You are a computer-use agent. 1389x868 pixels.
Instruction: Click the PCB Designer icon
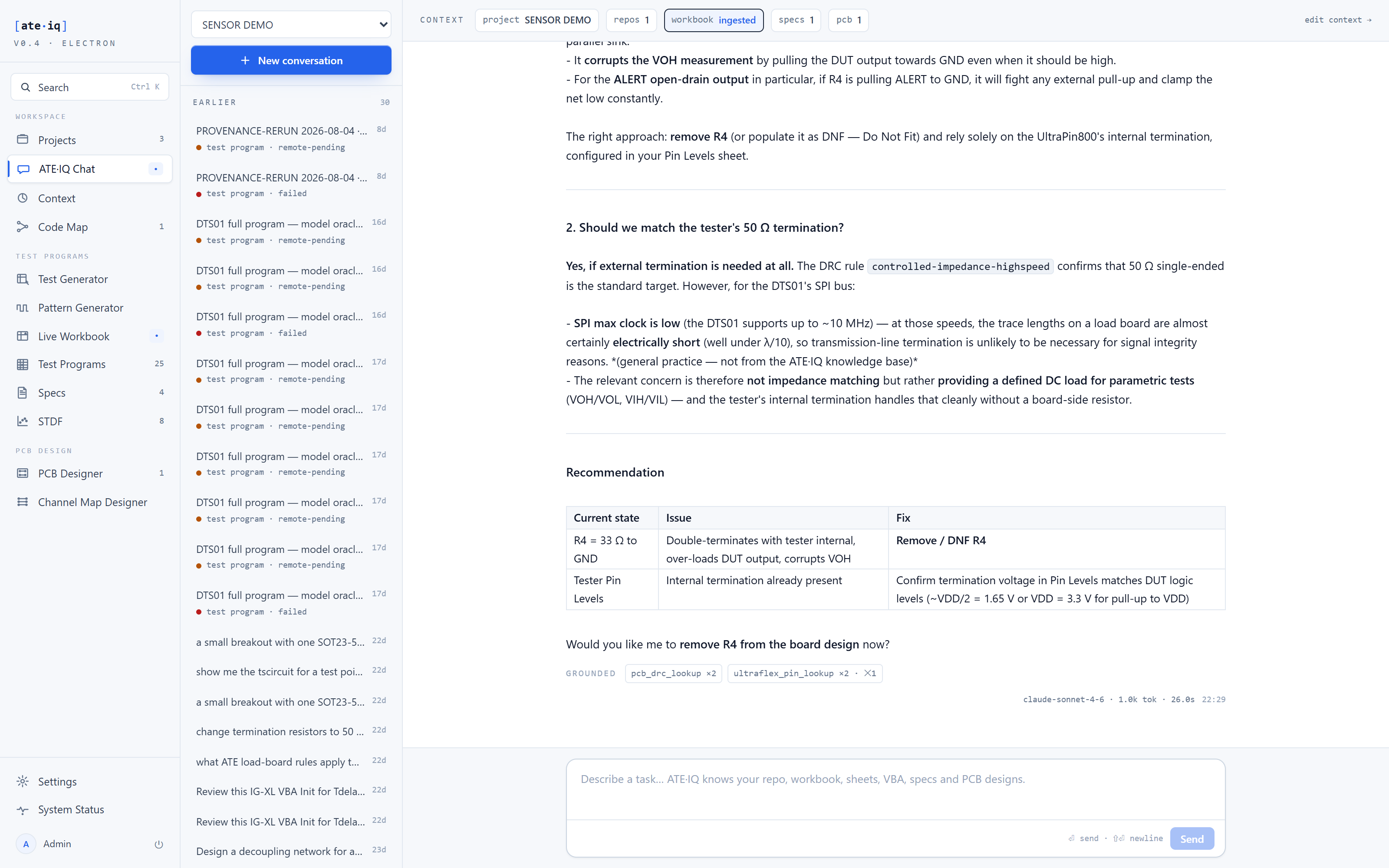[23, 473]
